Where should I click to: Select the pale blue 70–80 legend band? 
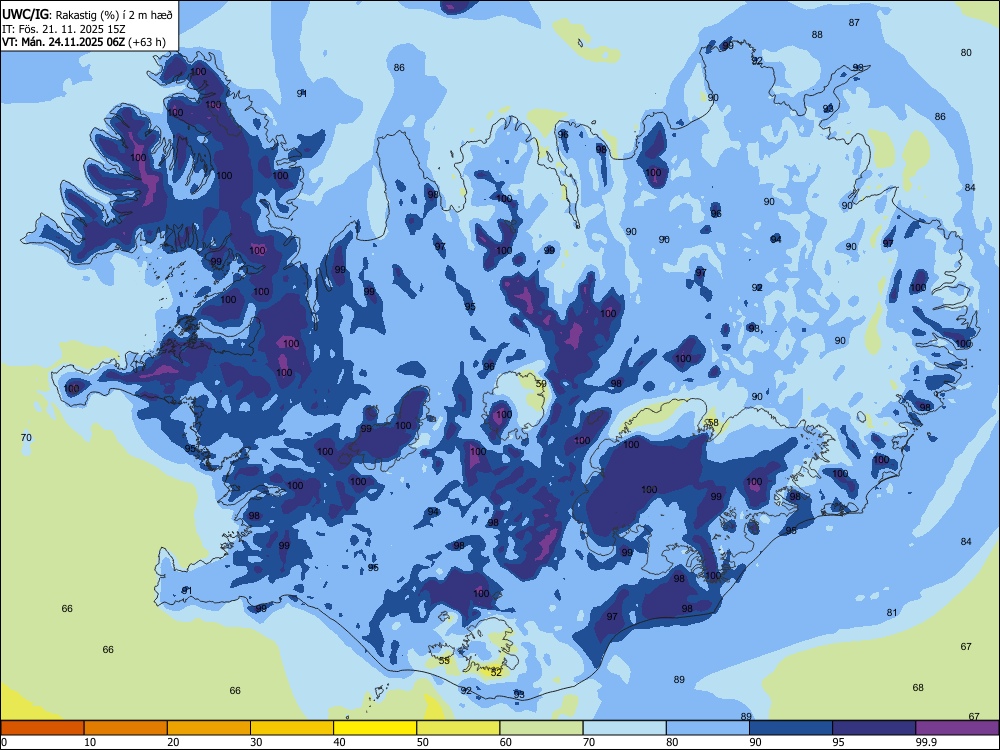(625, 728)
